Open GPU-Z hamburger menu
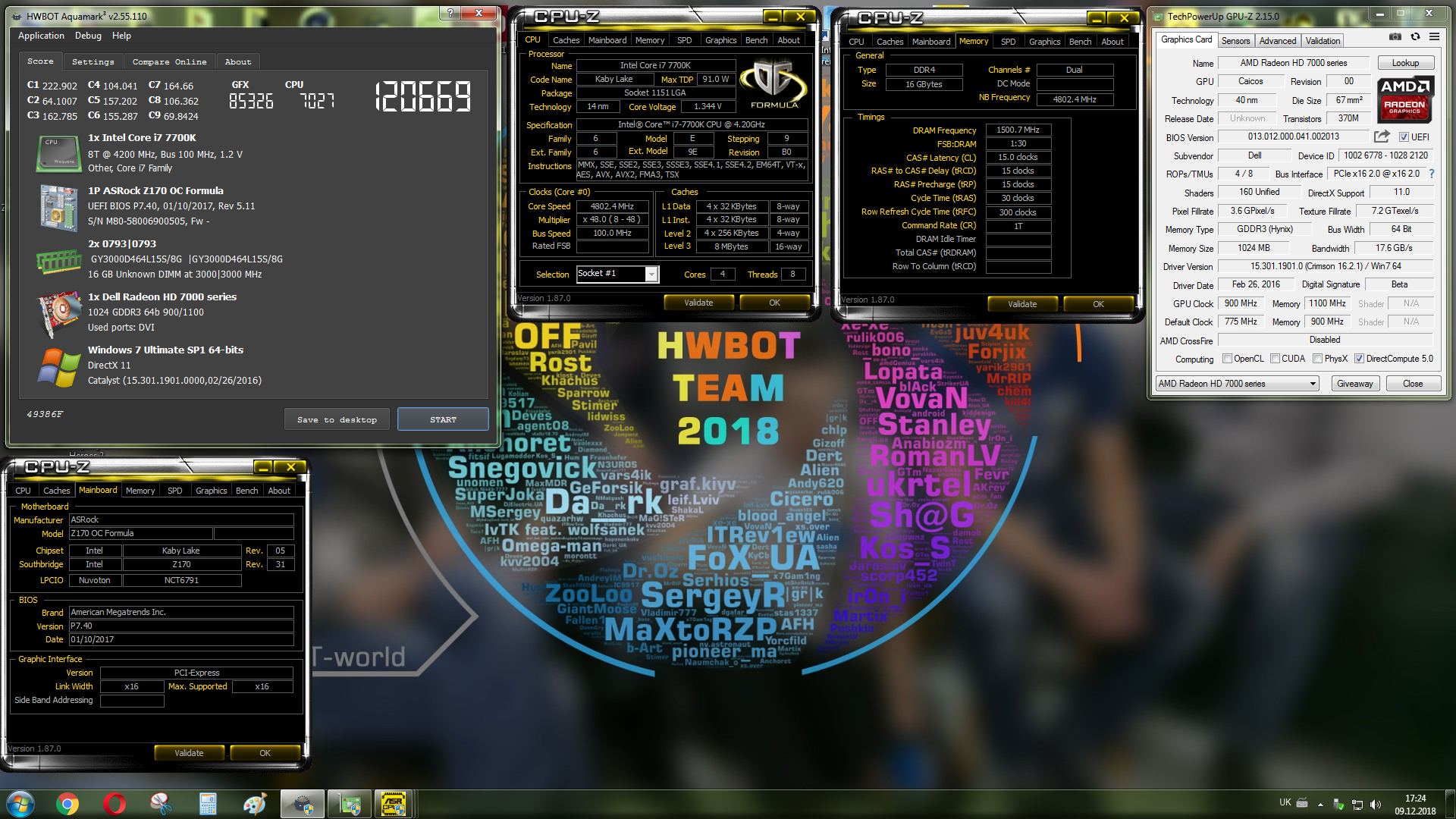The height and width of the screenshot is (819, 1456). [1434, 36]
